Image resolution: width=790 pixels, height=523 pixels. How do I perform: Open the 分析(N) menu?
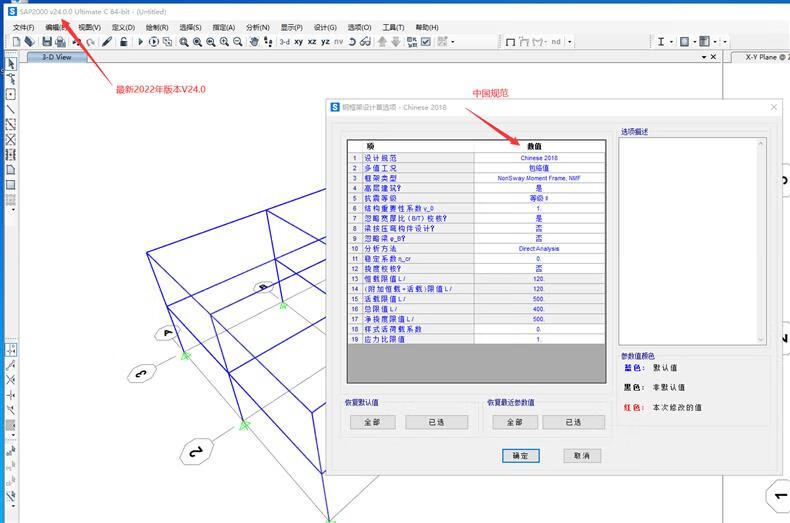pyautogui.click(x=256, y=27)
